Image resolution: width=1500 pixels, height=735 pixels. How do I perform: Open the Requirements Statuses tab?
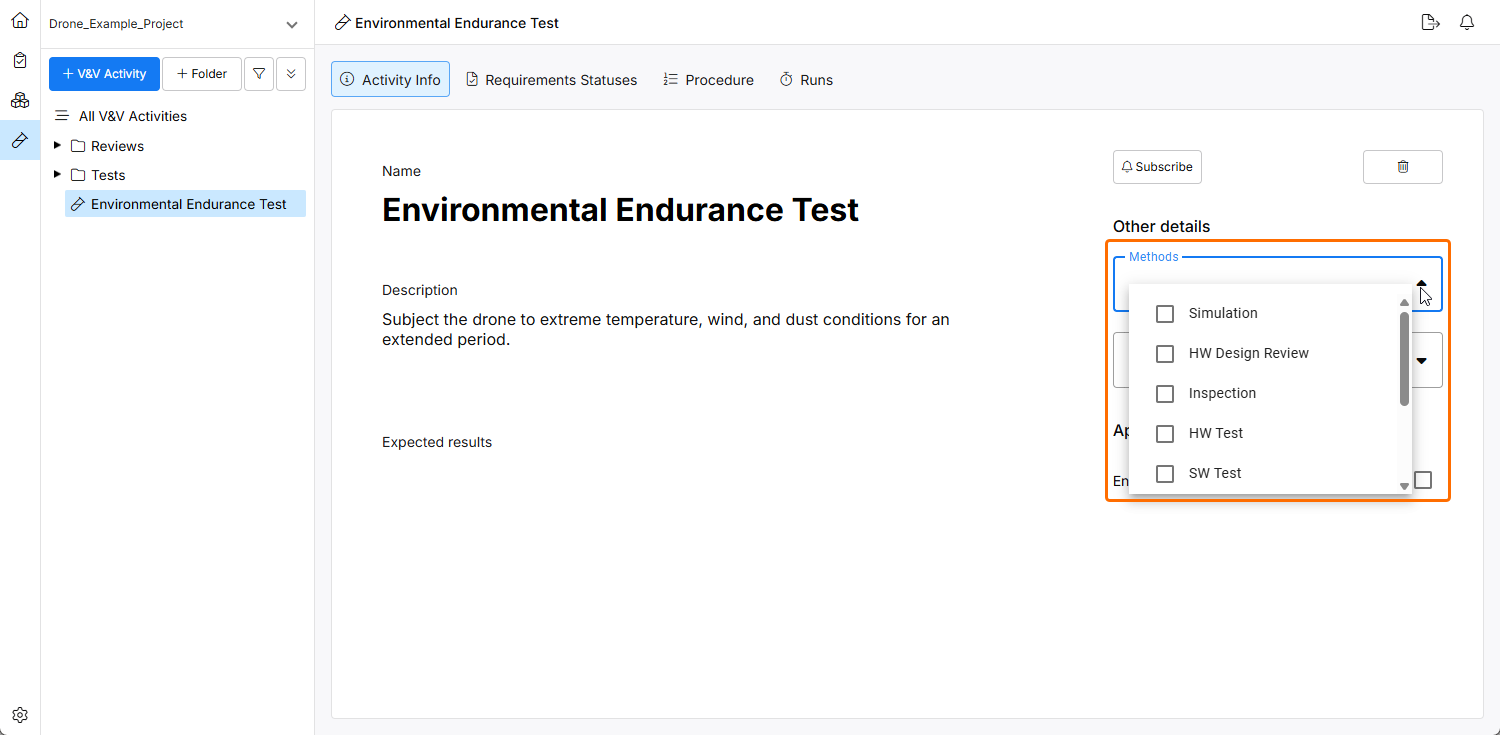pyautogui.click(x=551, y=80)
